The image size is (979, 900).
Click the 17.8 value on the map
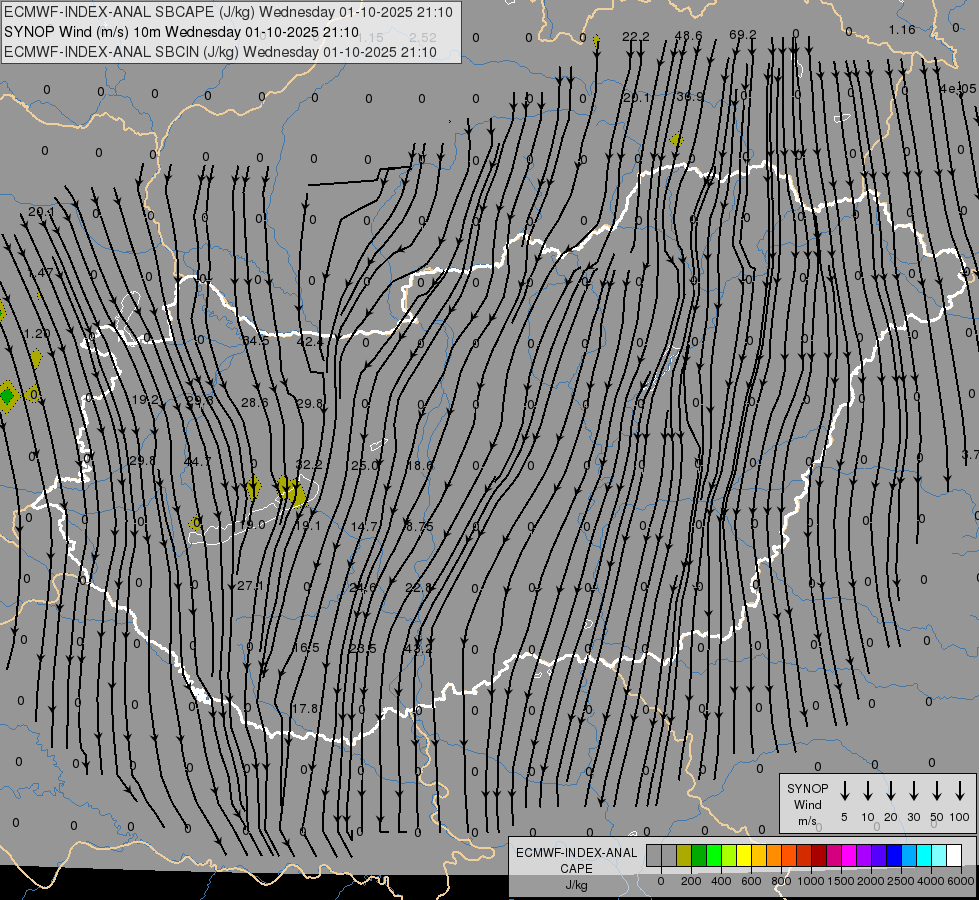point(305,708)
